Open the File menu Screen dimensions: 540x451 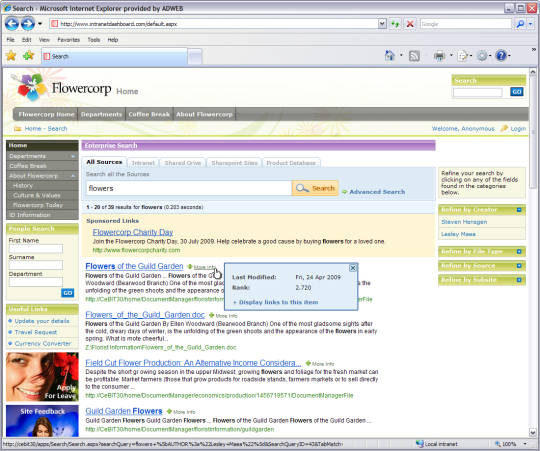[10, 40]
